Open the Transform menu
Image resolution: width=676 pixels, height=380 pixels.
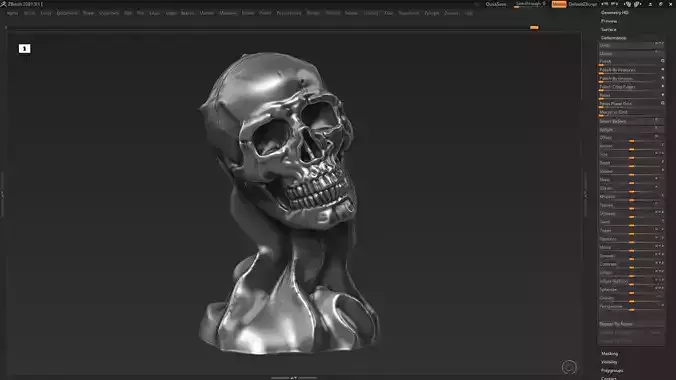pyautogui.click(x=408, y=13)
